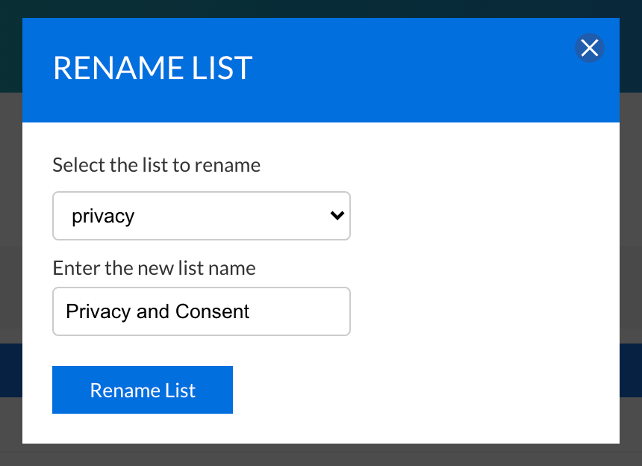Image resolution: width=642 pixels, height=466 pixels.
Task: Click the word 'Privacy' in the name field
Action: point(97,312)
